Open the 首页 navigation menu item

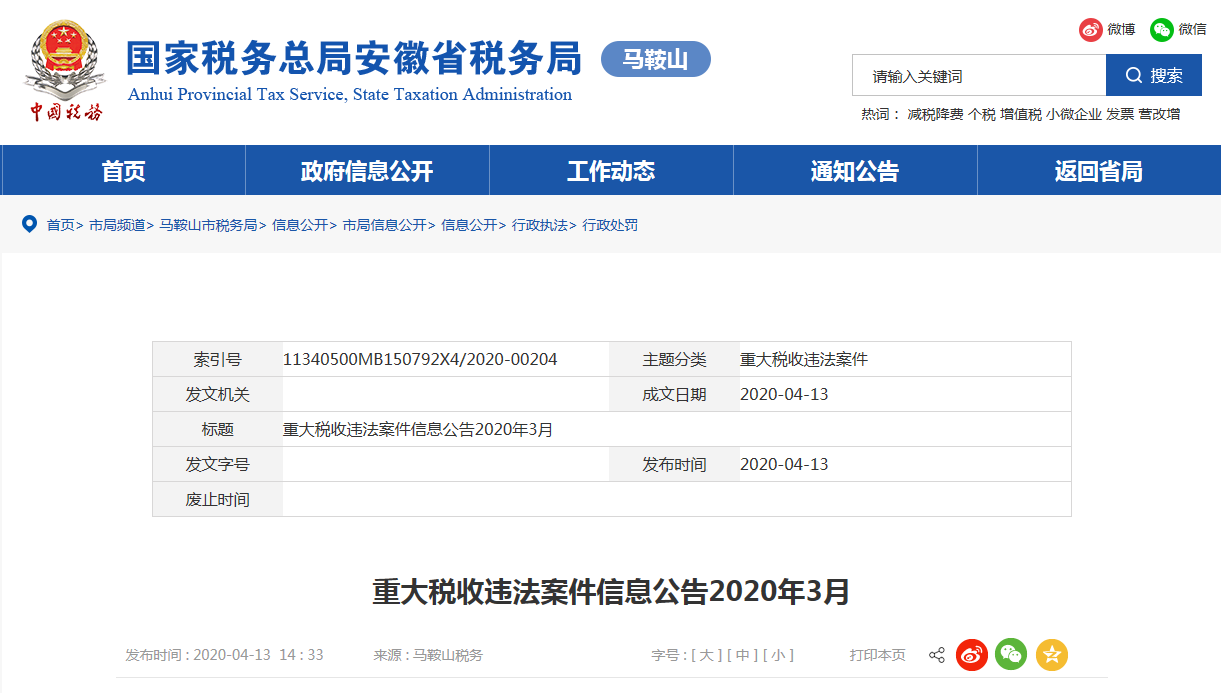(123, 171)
